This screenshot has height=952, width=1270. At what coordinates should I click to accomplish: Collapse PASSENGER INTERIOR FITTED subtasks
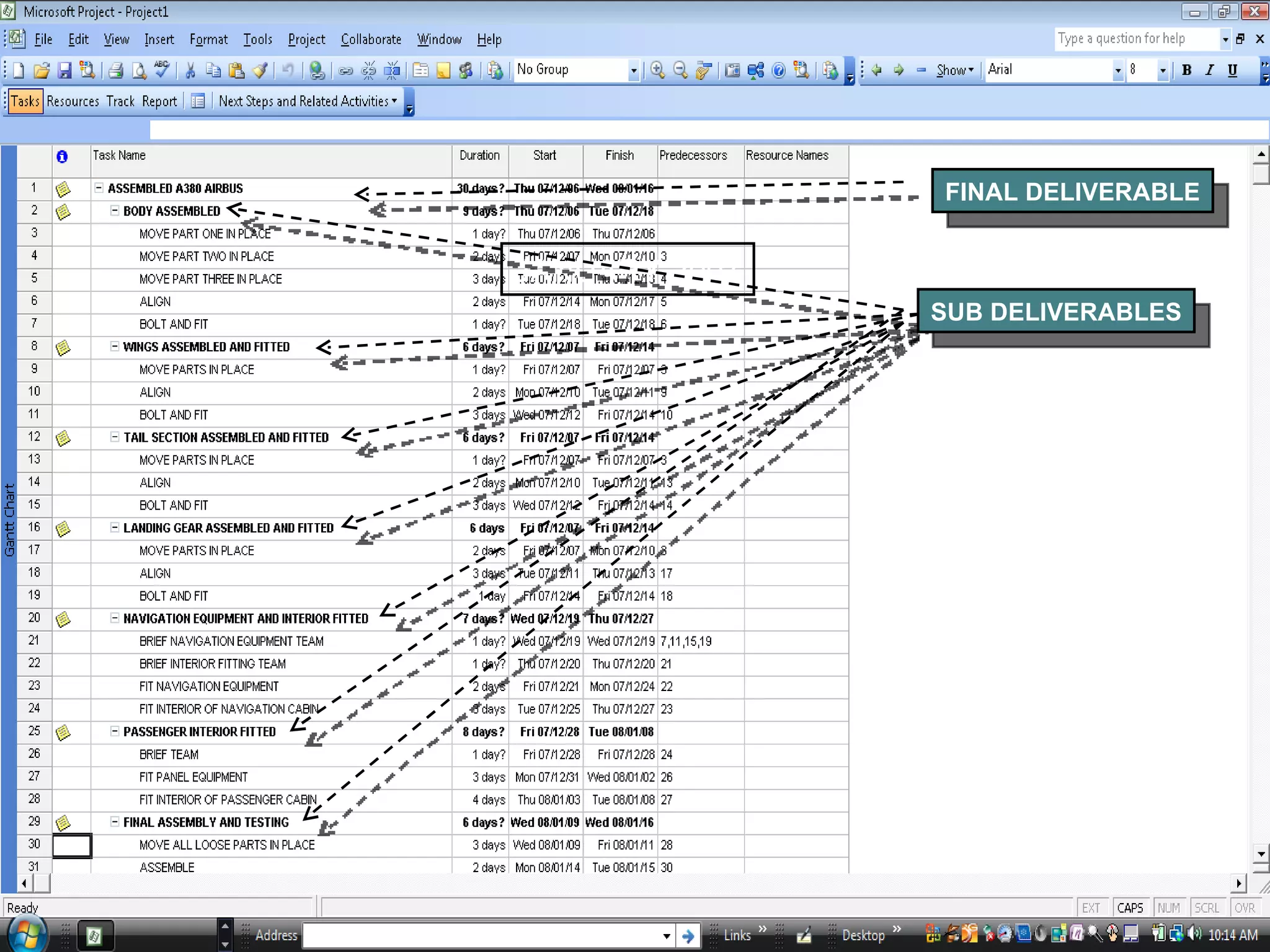click(x=115, y=731)
